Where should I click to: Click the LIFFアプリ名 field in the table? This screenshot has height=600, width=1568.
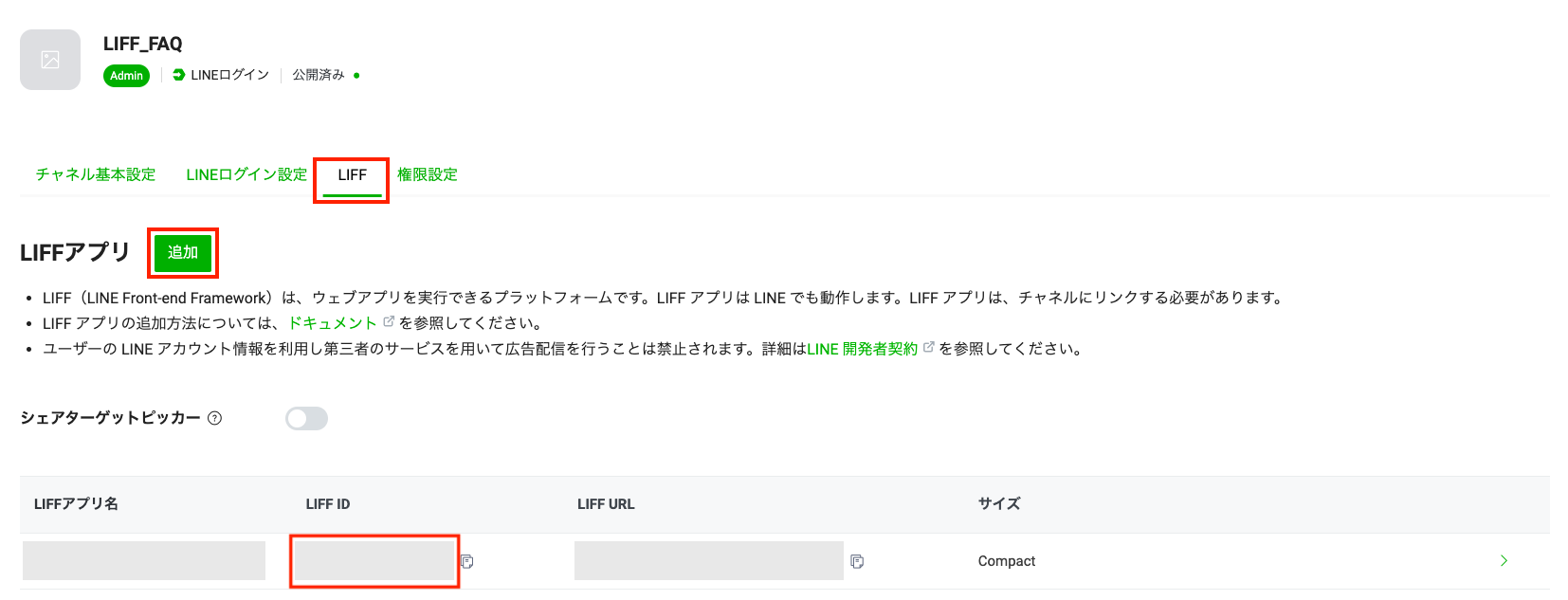tap(143, 560)
